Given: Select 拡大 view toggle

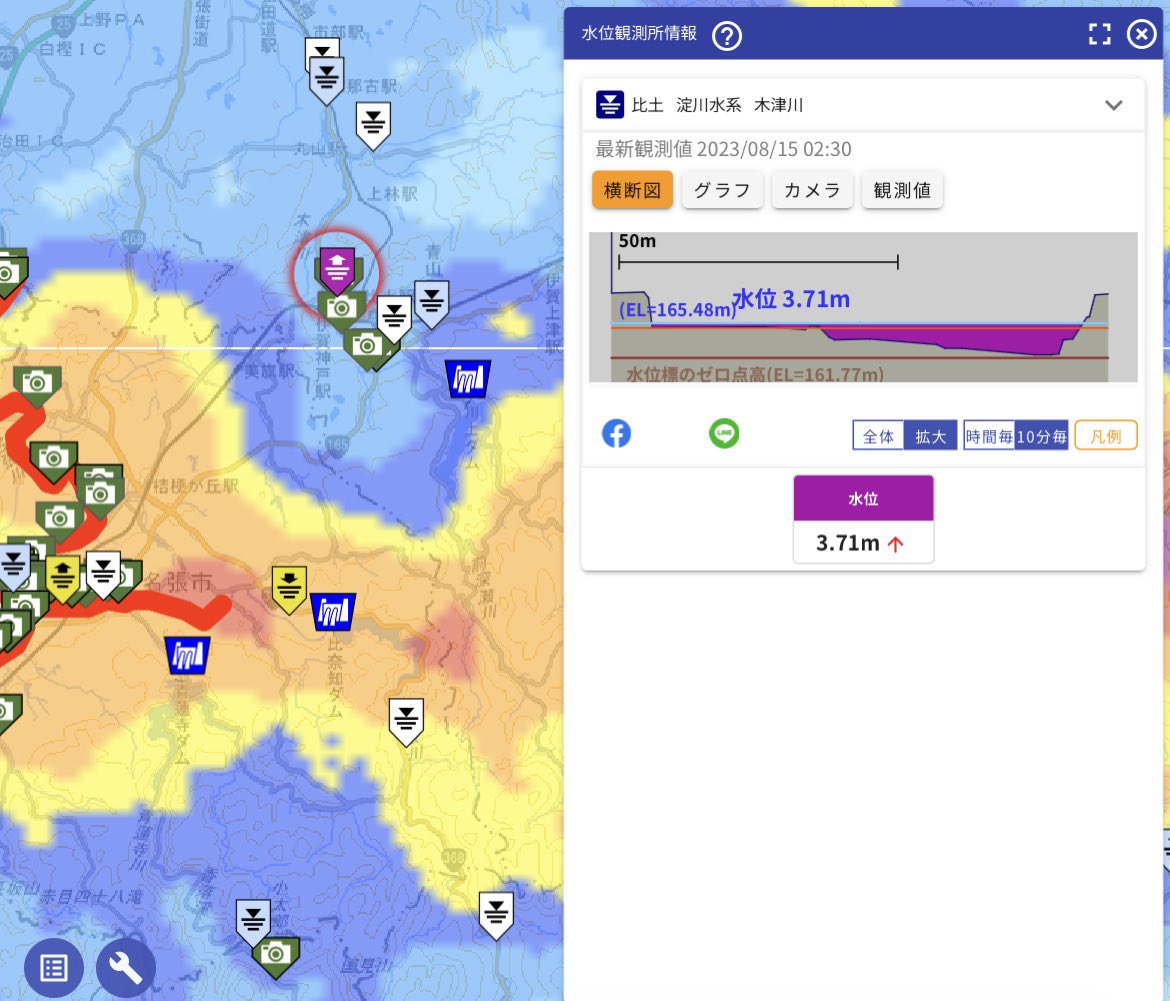Looking at the screenshot, I should [930, 436].
